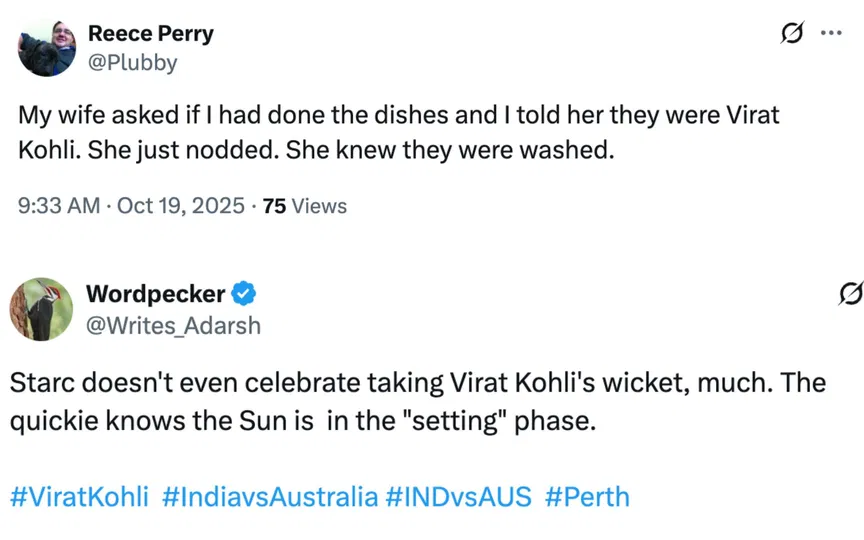
Task: Click Reece Perry's profile avatar
Action: 47,48
